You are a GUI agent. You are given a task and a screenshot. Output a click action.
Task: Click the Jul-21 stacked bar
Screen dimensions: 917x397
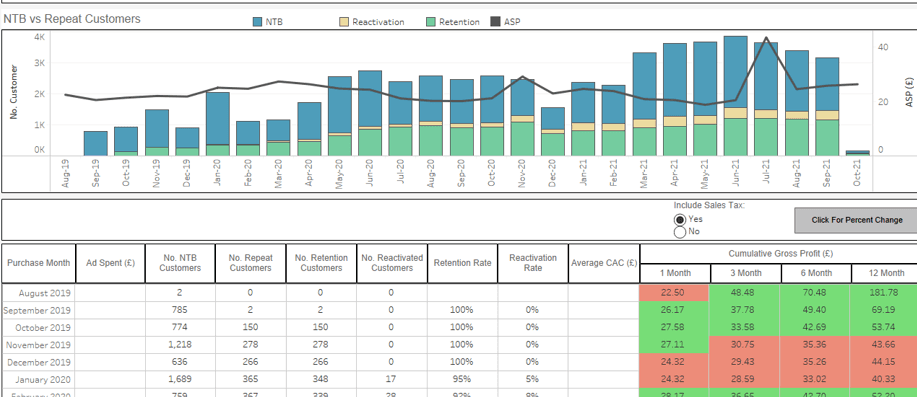pyautogui.click(x=766, y=99)
